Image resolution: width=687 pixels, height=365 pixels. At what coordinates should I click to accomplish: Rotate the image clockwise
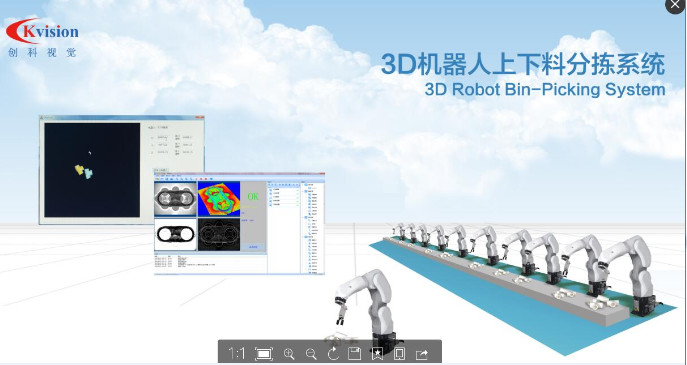[333, 353]
